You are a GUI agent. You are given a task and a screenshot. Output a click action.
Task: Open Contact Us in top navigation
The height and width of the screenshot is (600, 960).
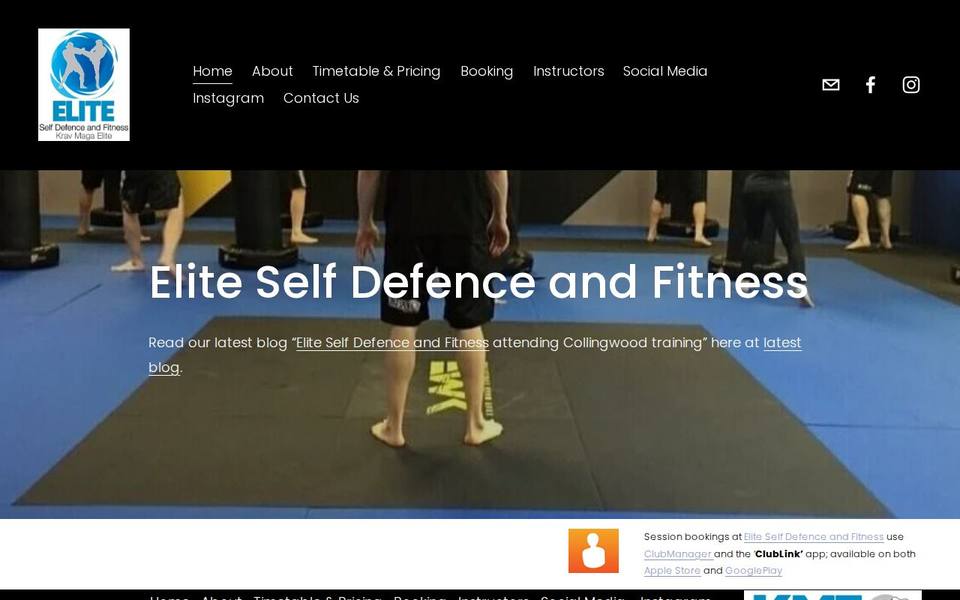321,98
